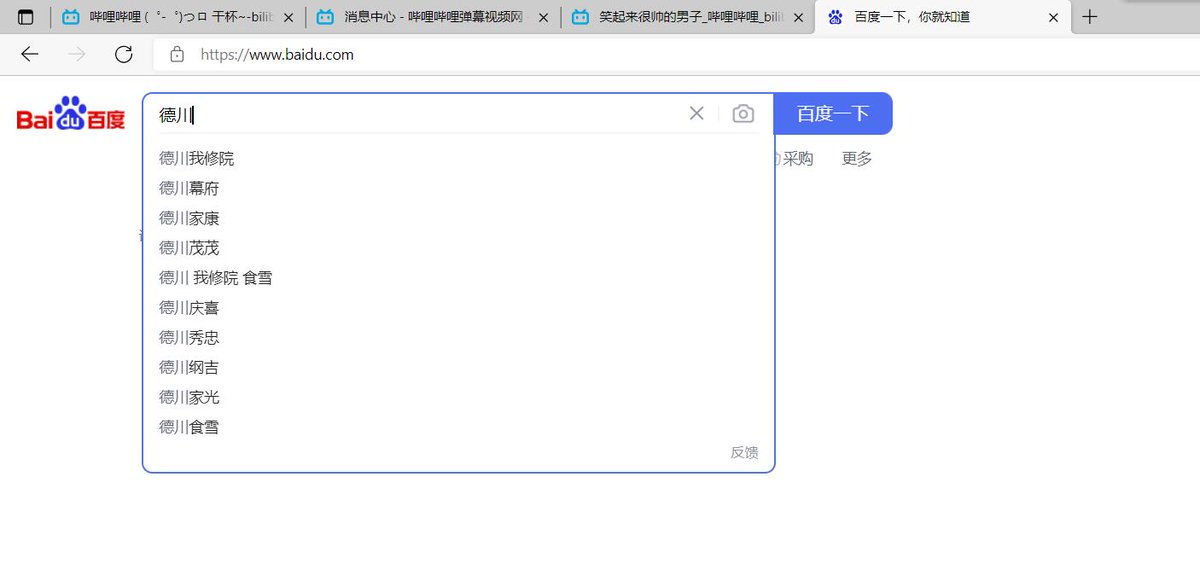Switch to the 消息中心 tab
1200x564 pixels.
tap(432, 17)
